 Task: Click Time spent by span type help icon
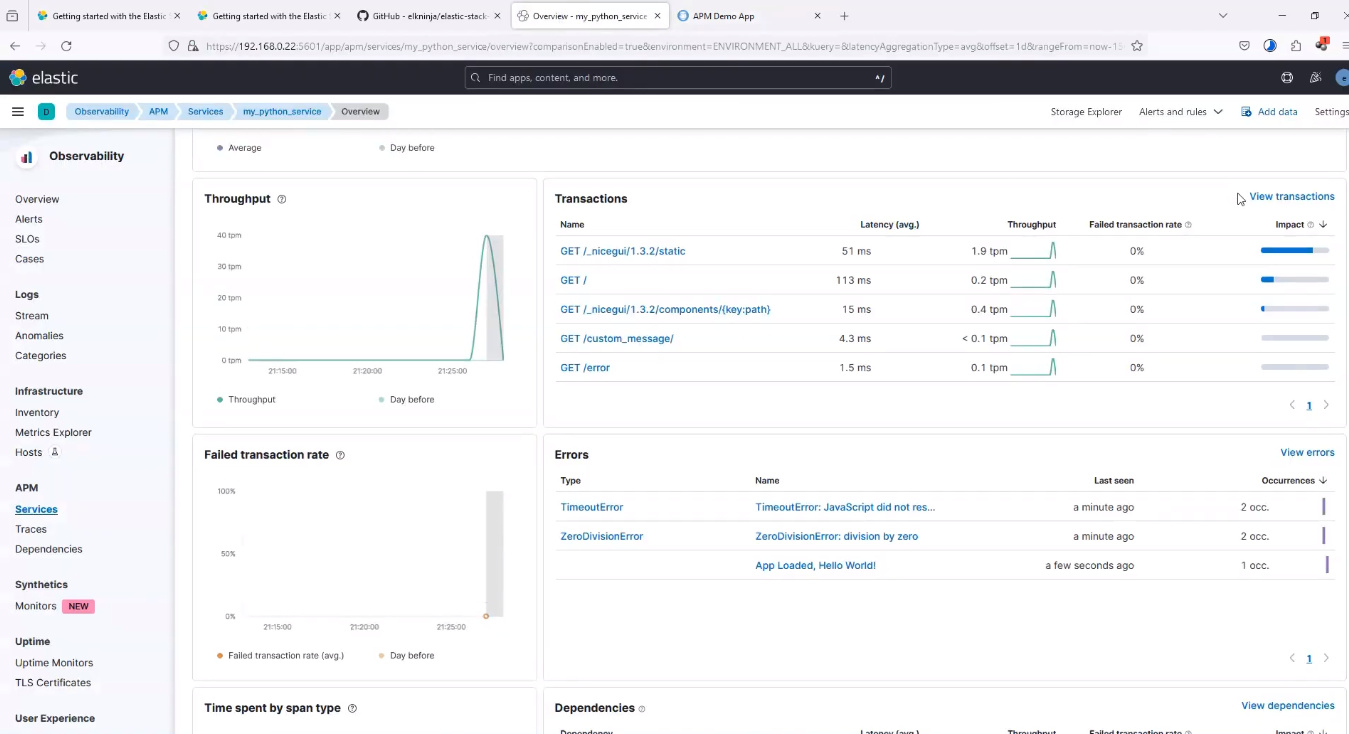352,708
